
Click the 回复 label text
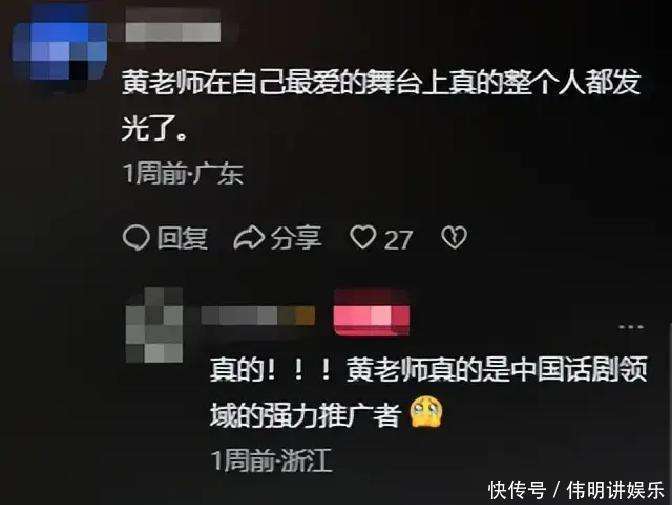pos(182,238)
